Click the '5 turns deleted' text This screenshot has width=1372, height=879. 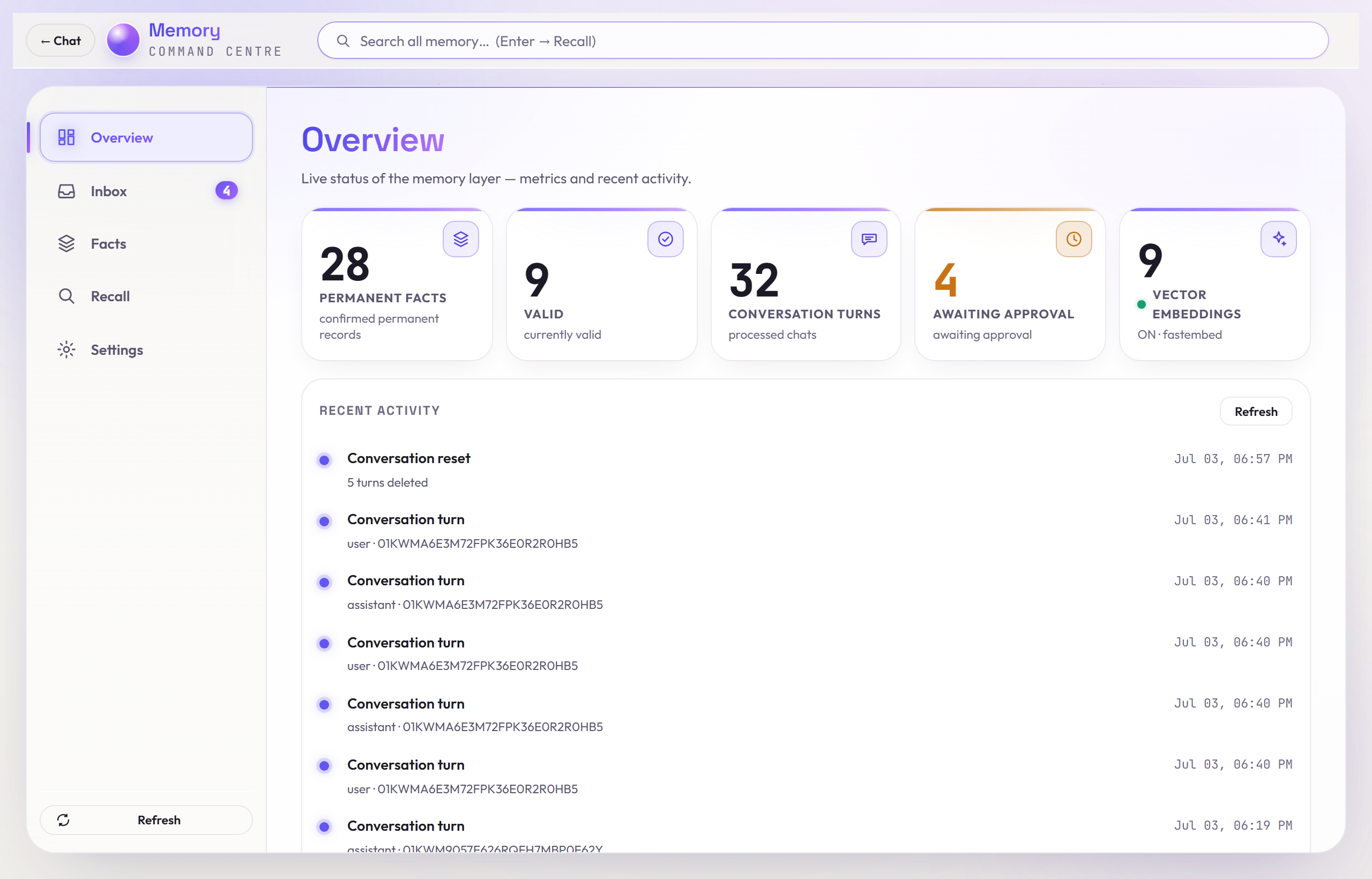point(387,483)
